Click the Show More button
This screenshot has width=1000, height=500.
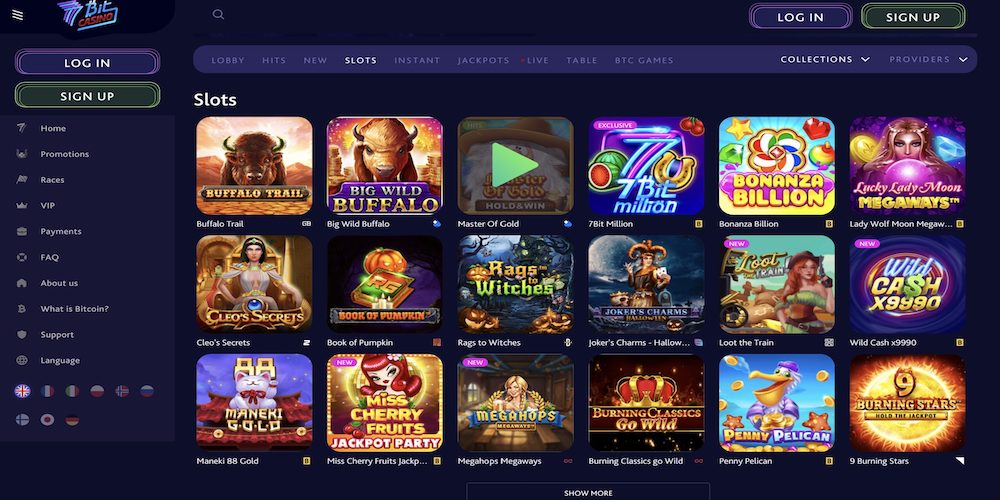coord(588,492)
